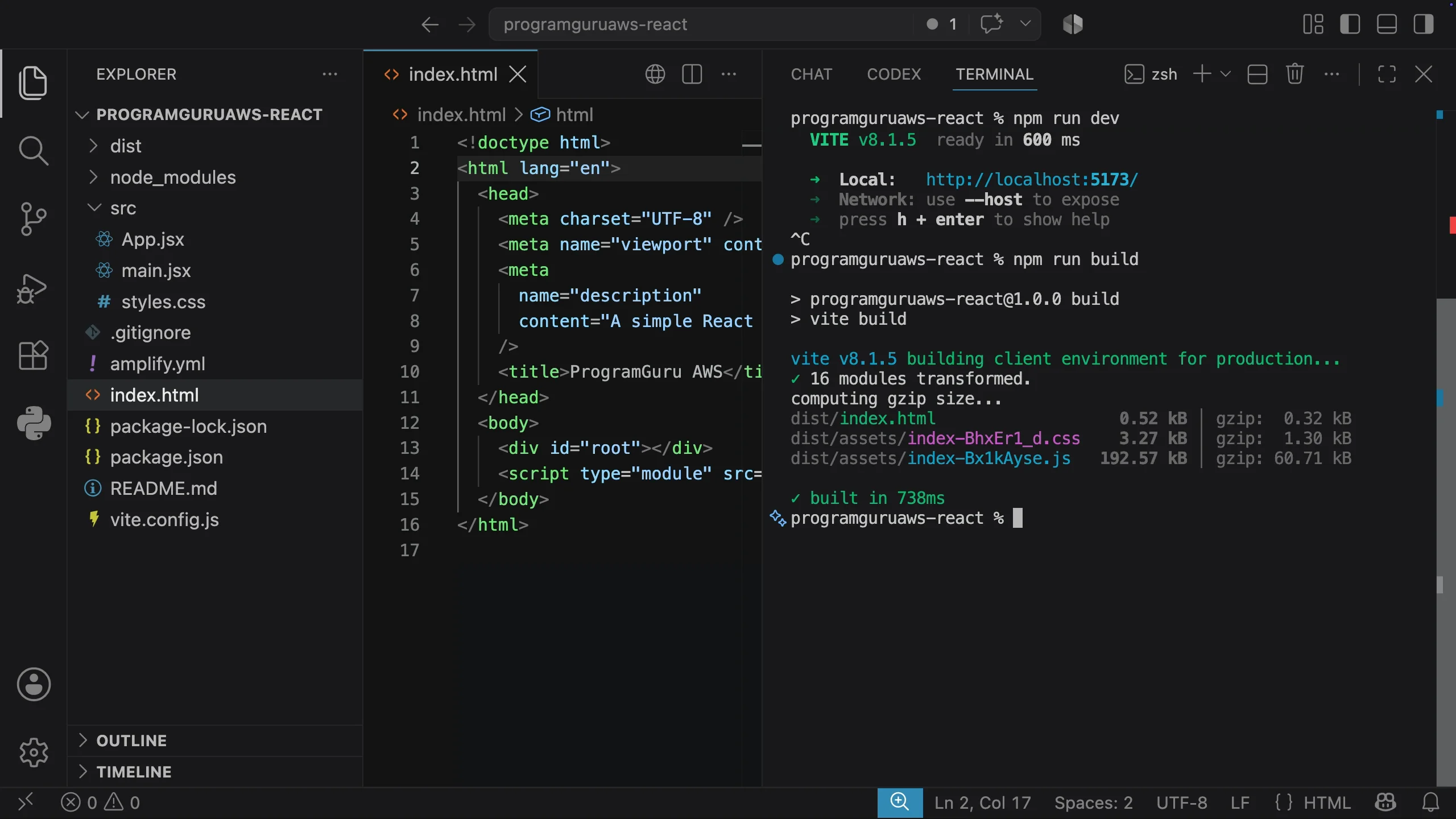Open the remote window indicator

tap(26, 803)
